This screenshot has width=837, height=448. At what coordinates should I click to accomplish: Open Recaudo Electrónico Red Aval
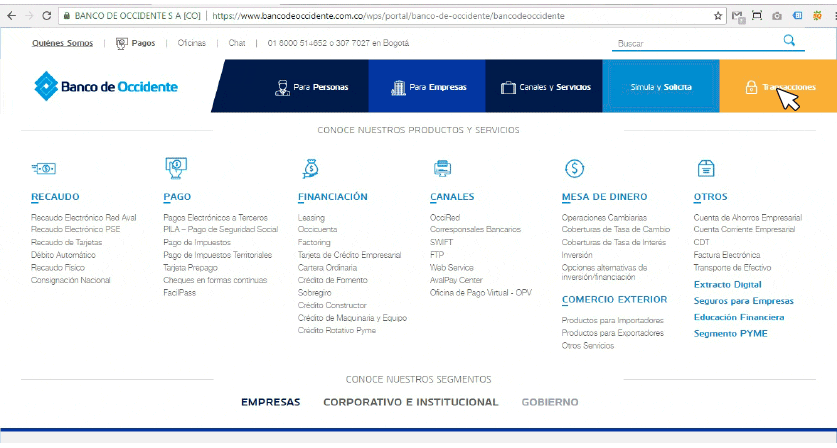coord(84,217)
